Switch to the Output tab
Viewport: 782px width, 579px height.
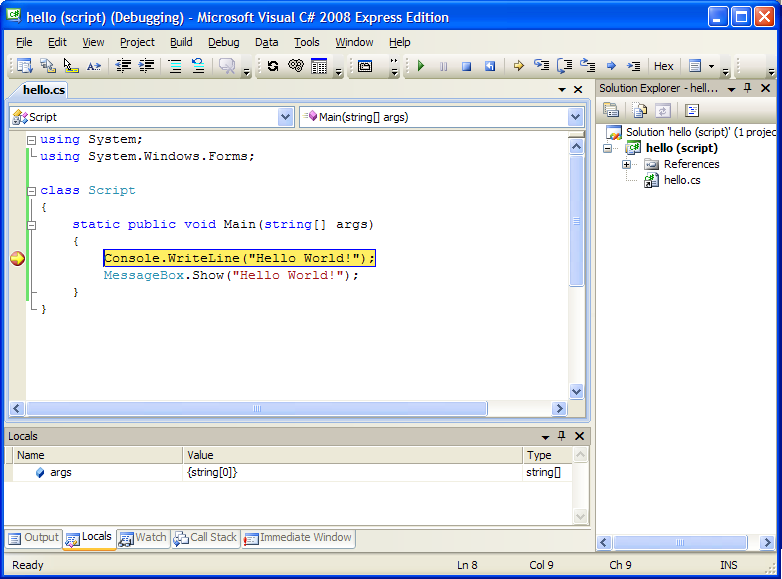coord(34,538)
